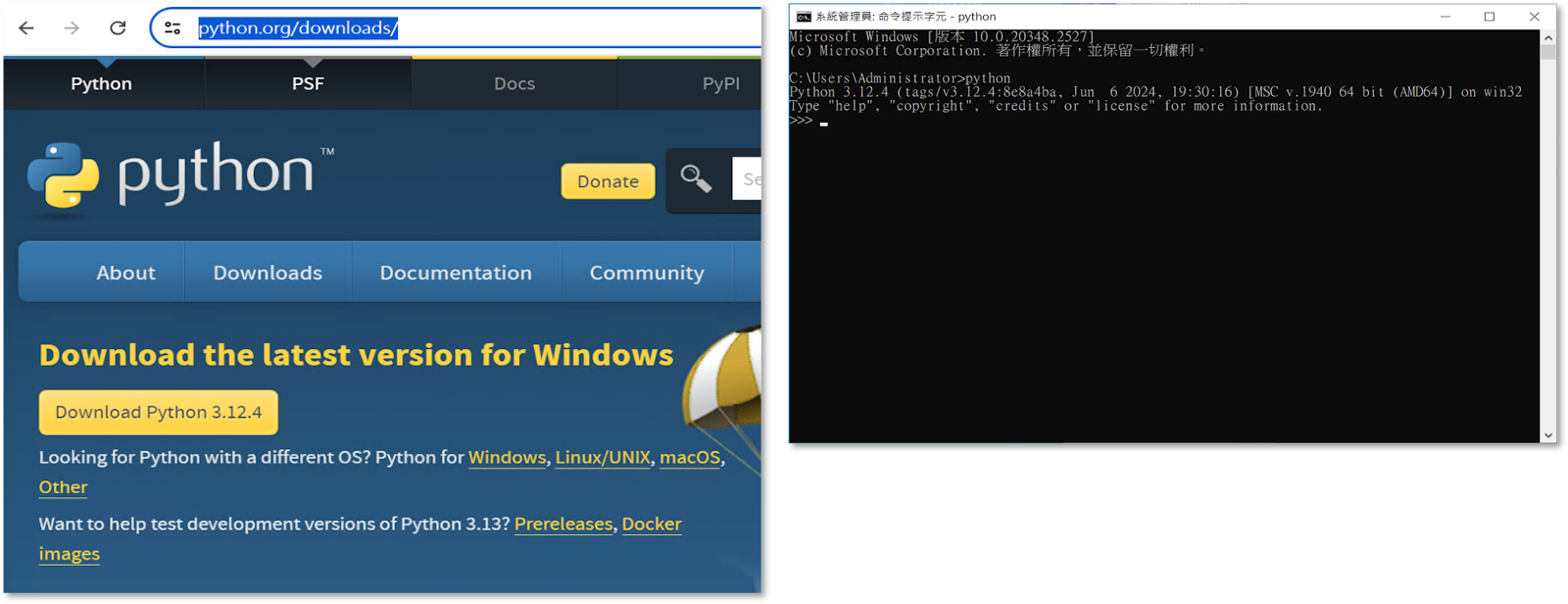Click the command prompt window title text

(x=906, y=17)
